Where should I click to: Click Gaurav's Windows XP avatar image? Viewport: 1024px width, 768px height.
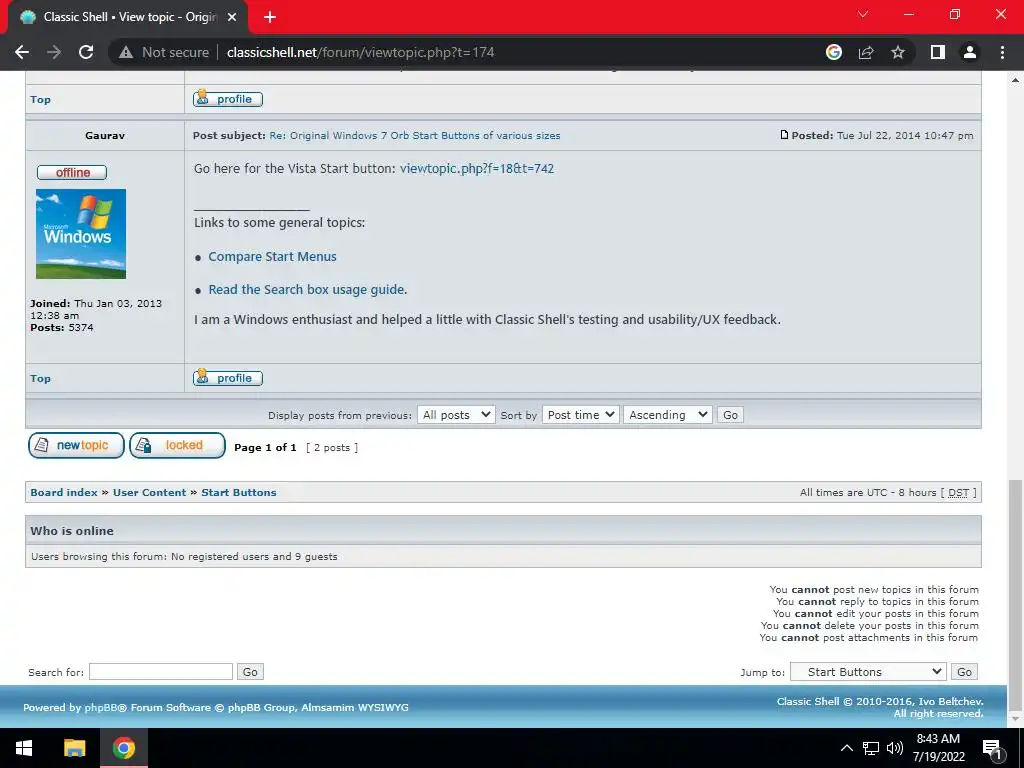[x=81, y=234]
